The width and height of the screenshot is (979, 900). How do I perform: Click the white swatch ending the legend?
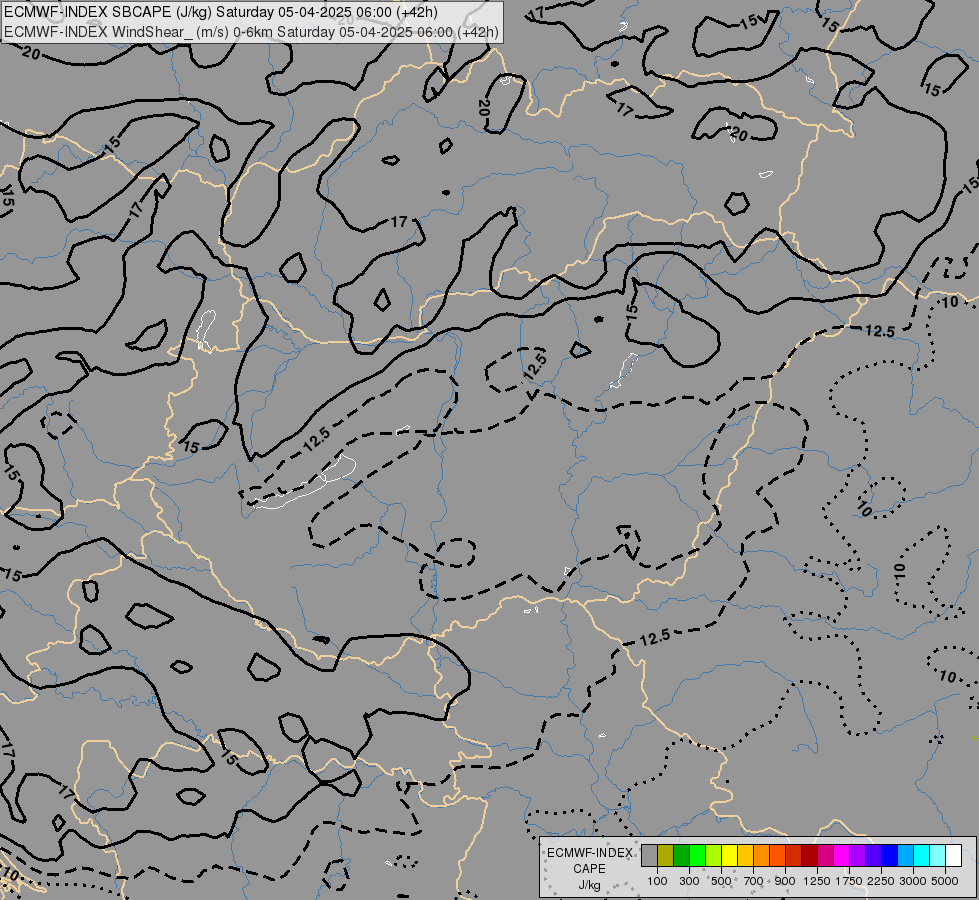click(954, 856)
